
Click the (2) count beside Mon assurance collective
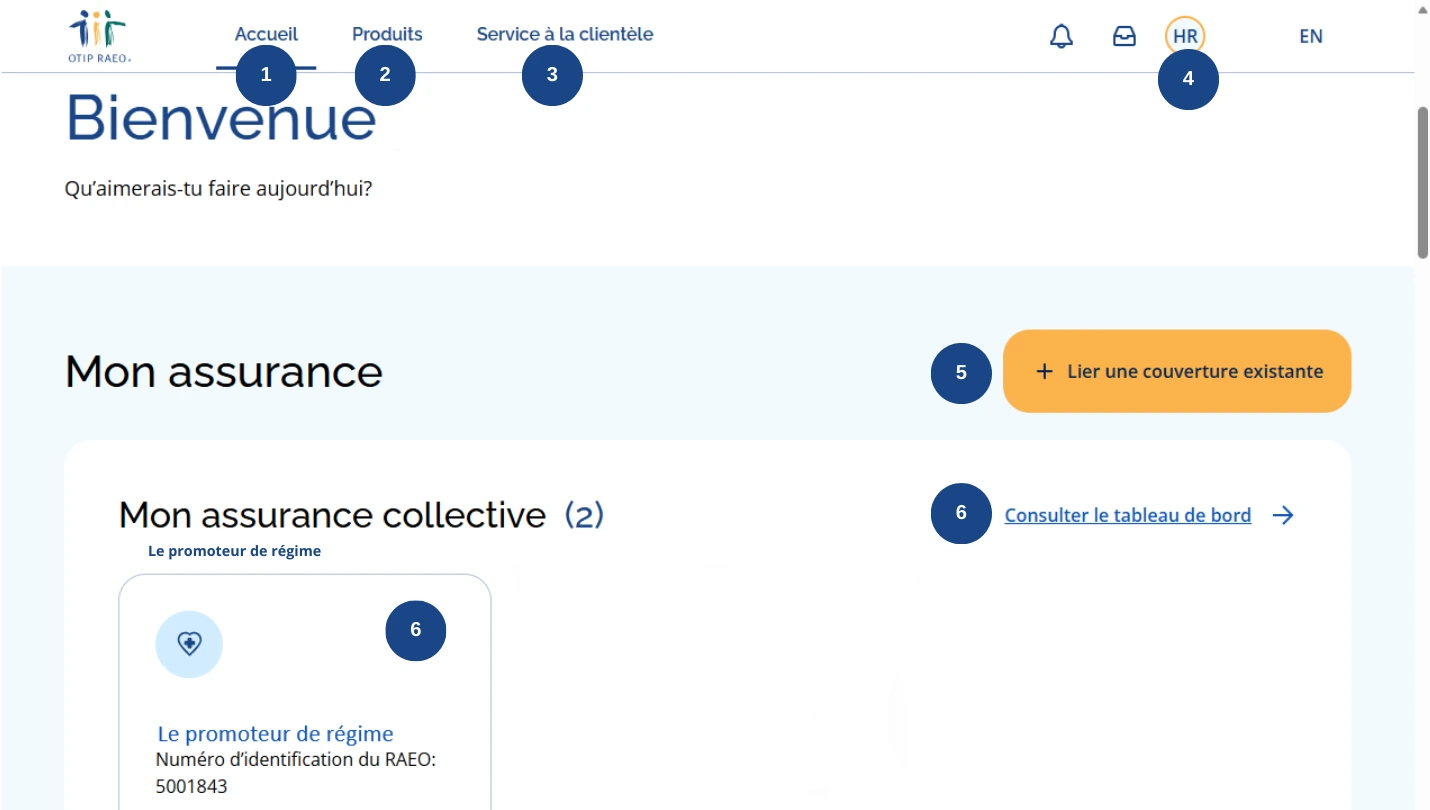(x=584, y=515)
